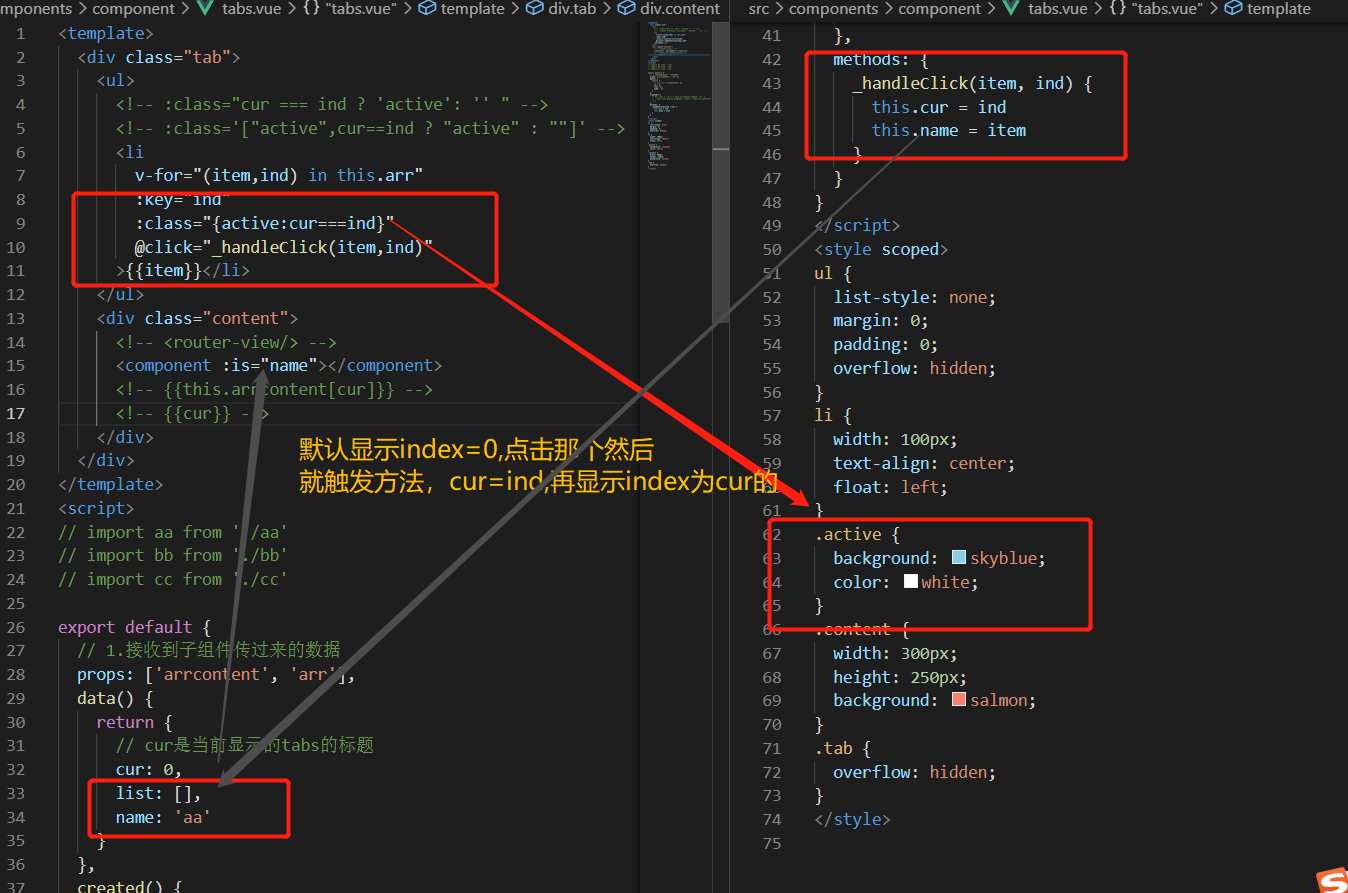Click the "name: 'aa'" line
Image resolution: width=1348 pixels, height=893 pixels.
[164, 817]
